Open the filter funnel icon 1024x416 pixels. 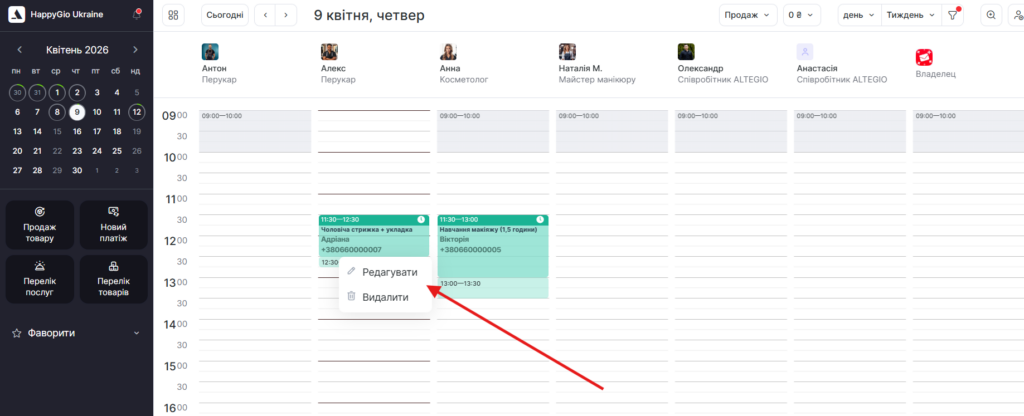(x=952, y=15)
